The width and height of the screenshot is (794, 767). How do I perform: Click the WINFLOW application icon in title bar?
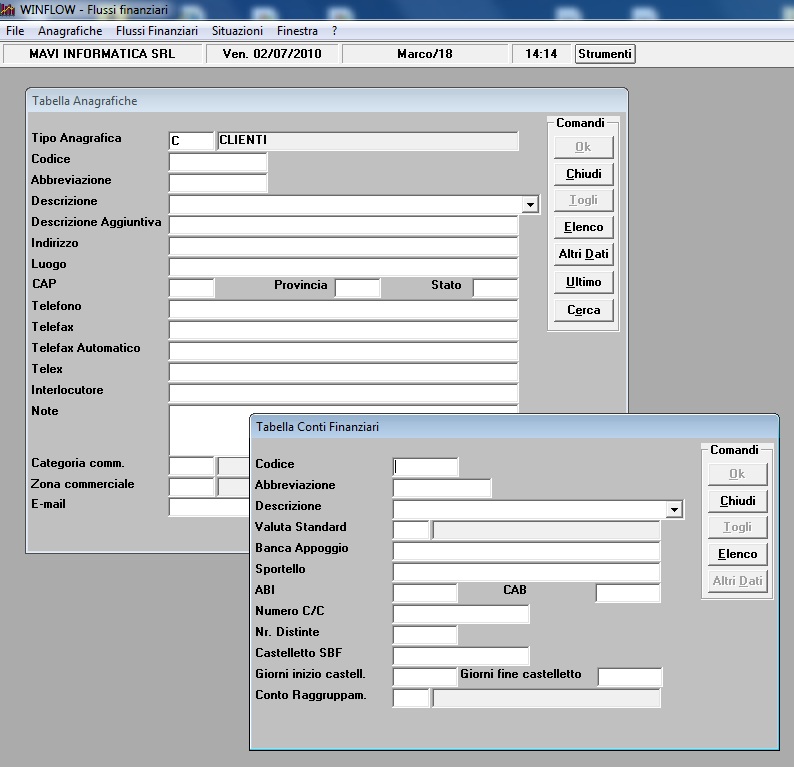(8, 9)
